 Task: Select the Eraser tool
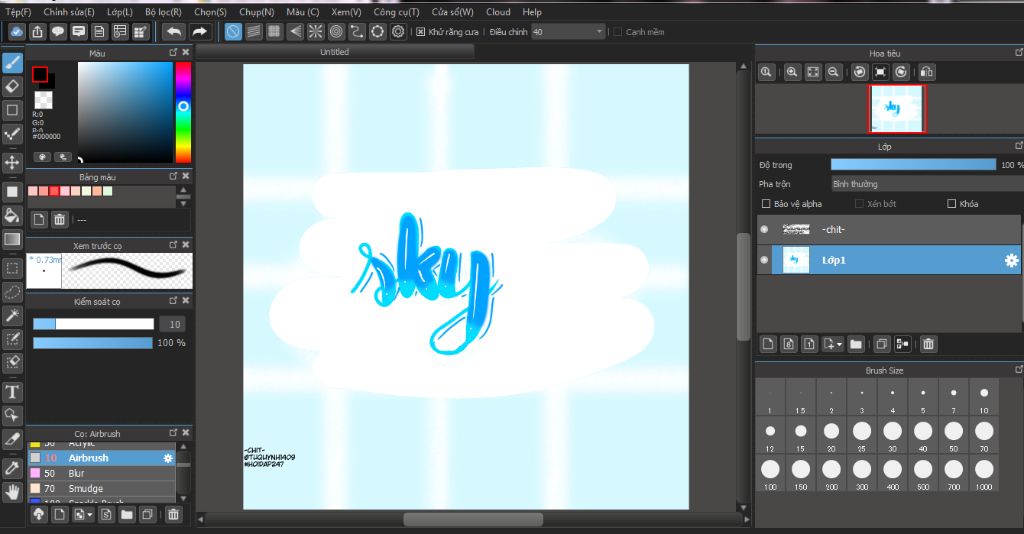(12, 86)
